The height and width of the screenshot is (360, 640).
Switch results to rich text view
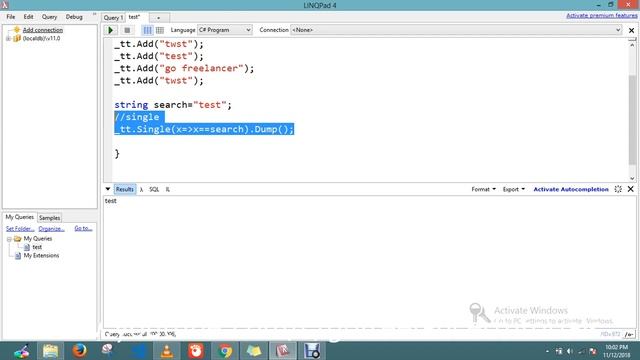coord(147,30)
